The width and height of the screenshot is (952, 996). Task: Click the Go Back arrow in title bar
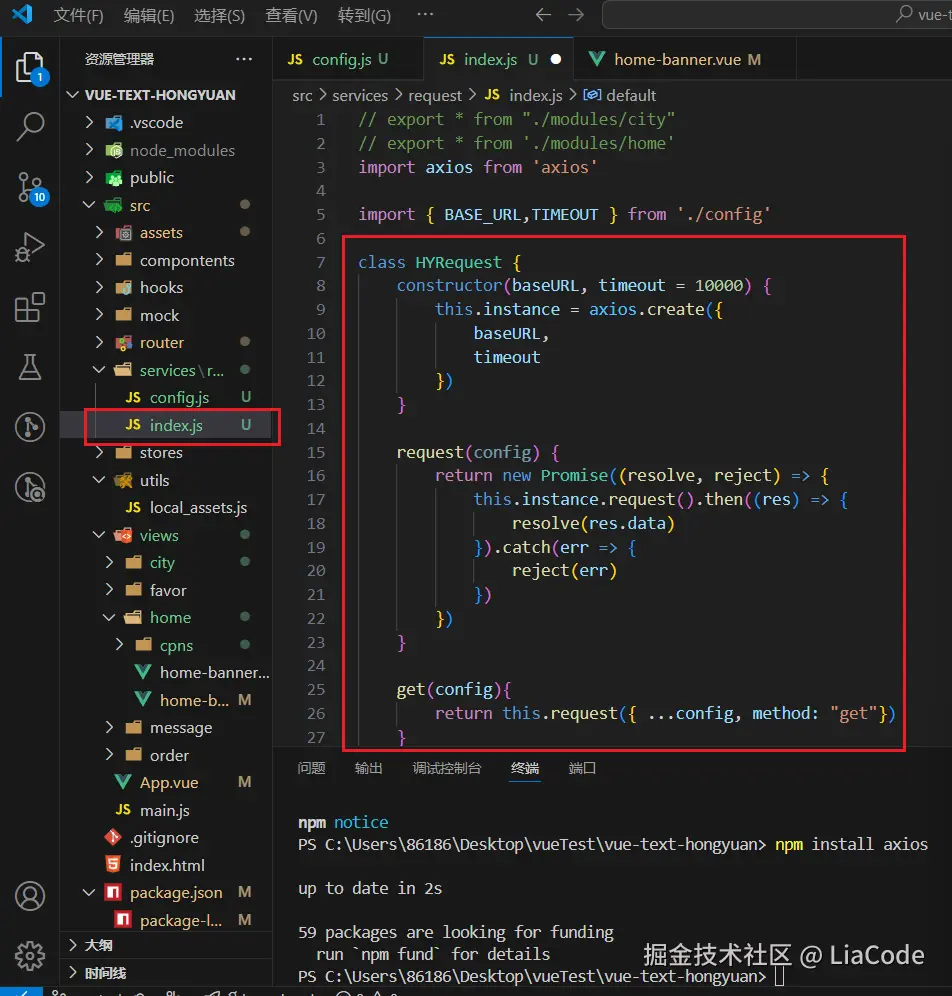pos(543,15)
